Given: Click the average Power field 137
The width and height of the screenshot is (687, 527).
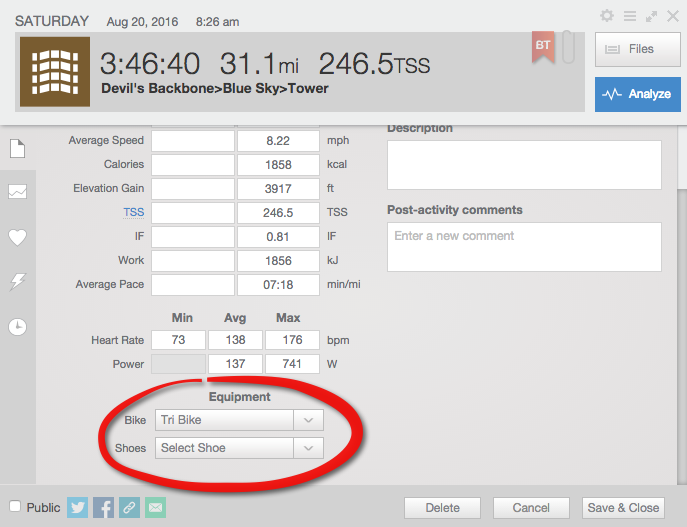Looking at the screenshot, I should click(x=235, y=364).
